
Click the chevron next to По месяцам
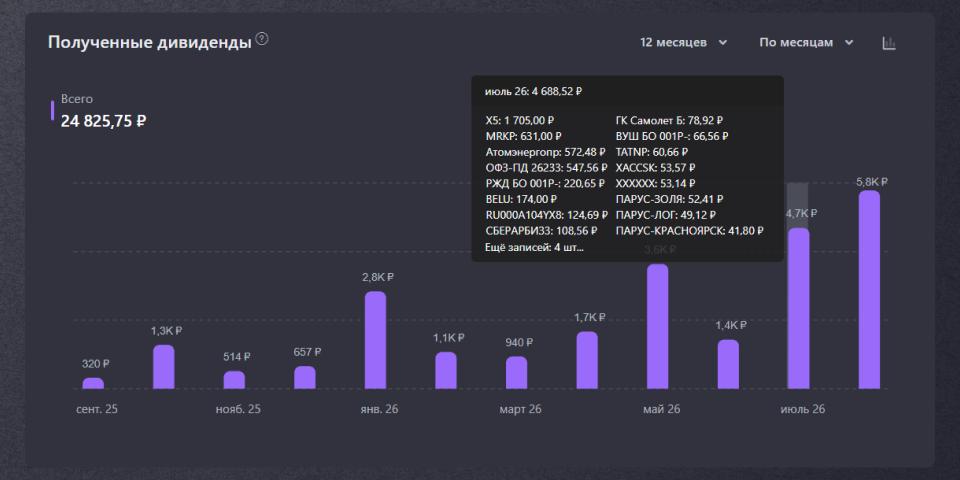coord(849,43)
